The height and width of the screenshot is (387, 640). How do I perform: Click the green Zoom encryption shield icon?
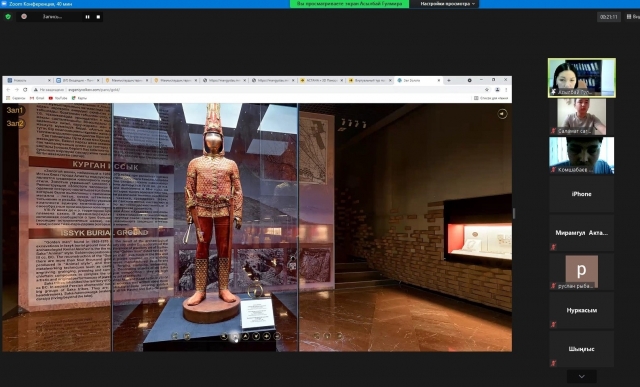[x=8, y=17]
